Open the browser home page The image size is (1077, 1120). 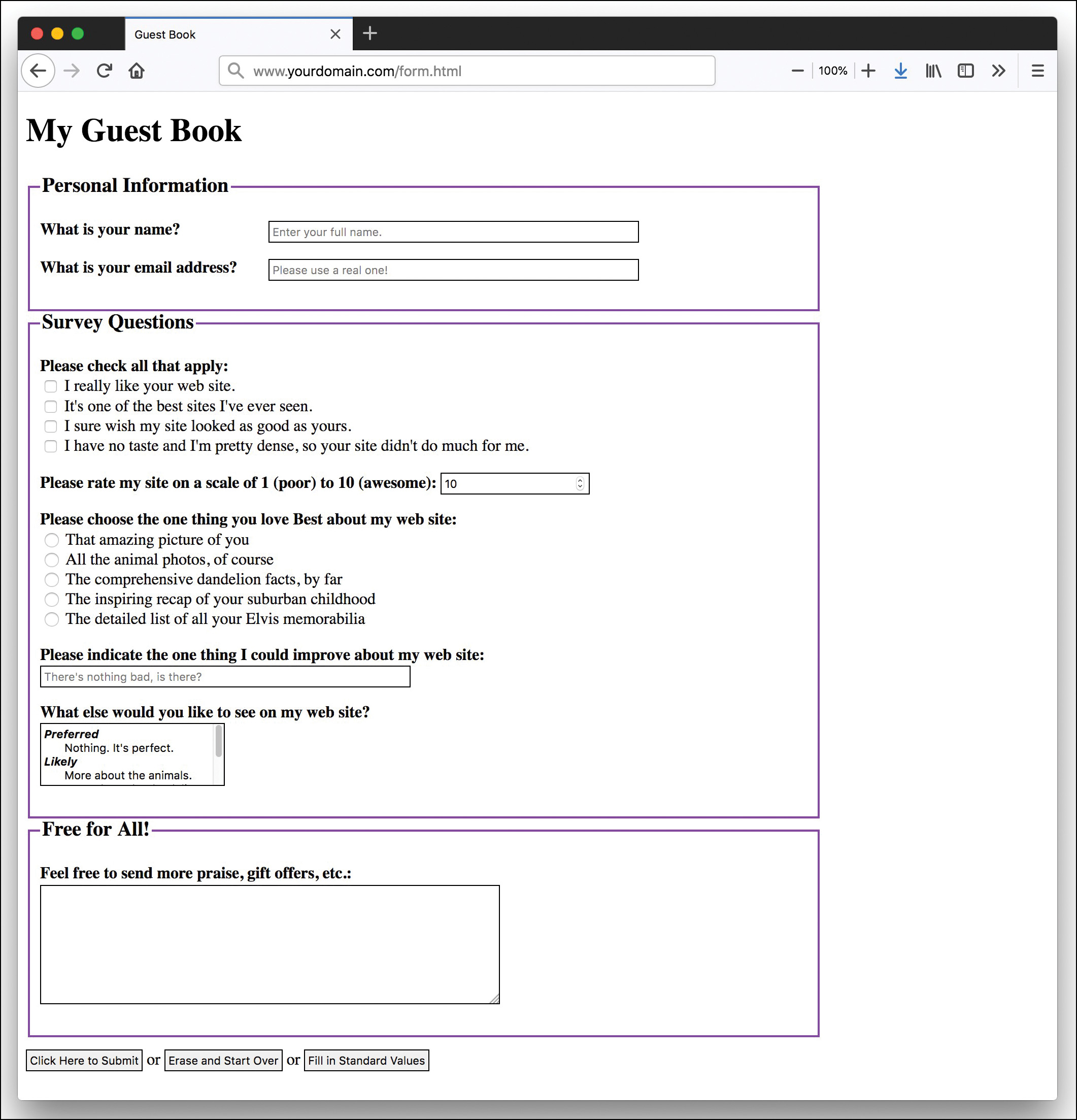point(137,70)
